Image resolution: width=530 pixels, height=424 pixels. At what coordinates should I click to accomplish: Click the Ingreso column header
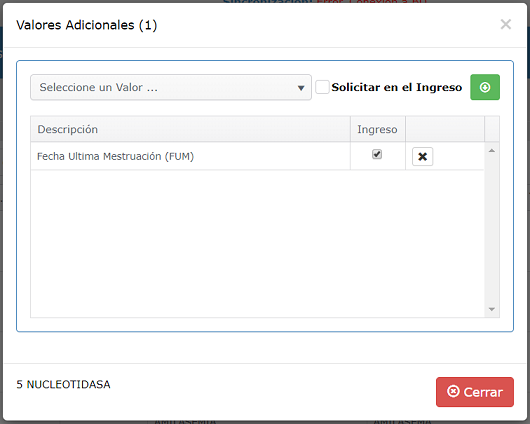tap(378, 129)
